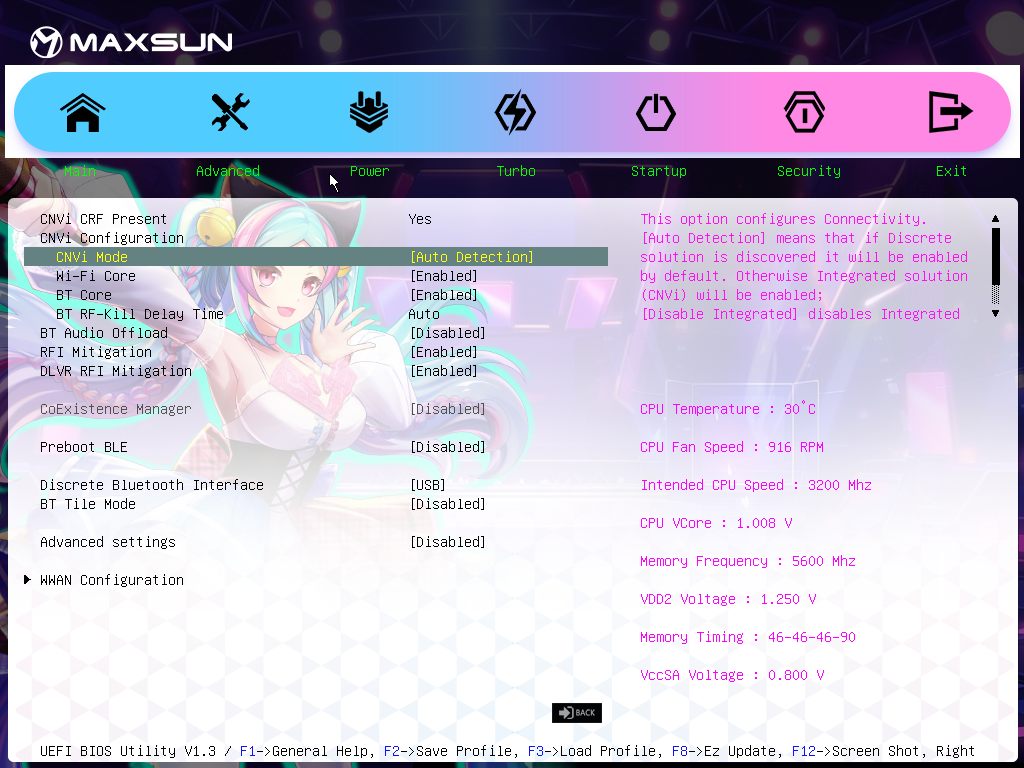Click the help text scrollbar thumb

coord(995,256)
